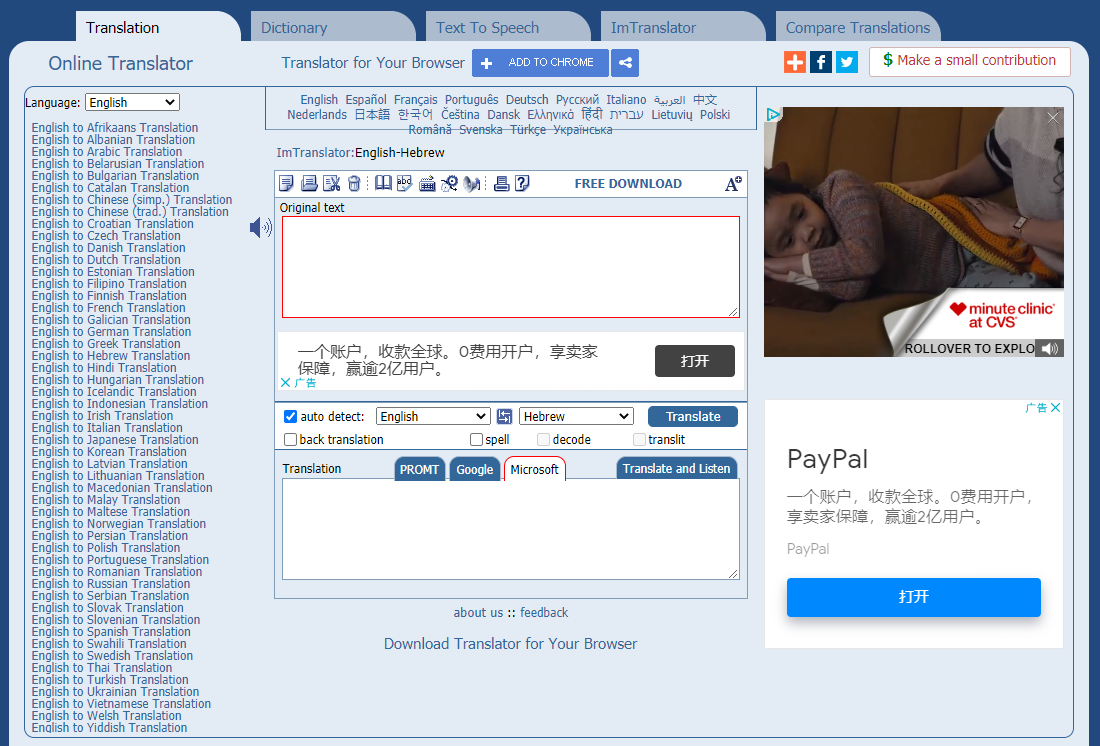Click inside the Translation output box
The image size is (1100, 746).
[511, 529]
